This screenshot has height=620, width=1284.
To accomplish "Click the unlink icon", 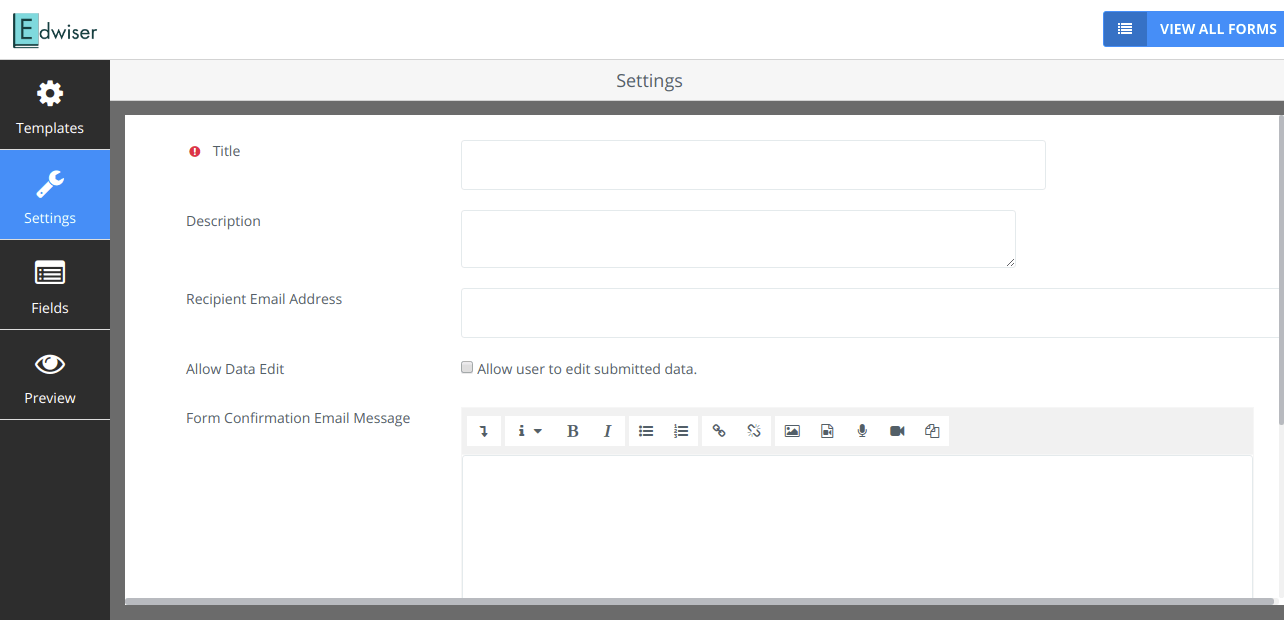I will click(753, 430).
